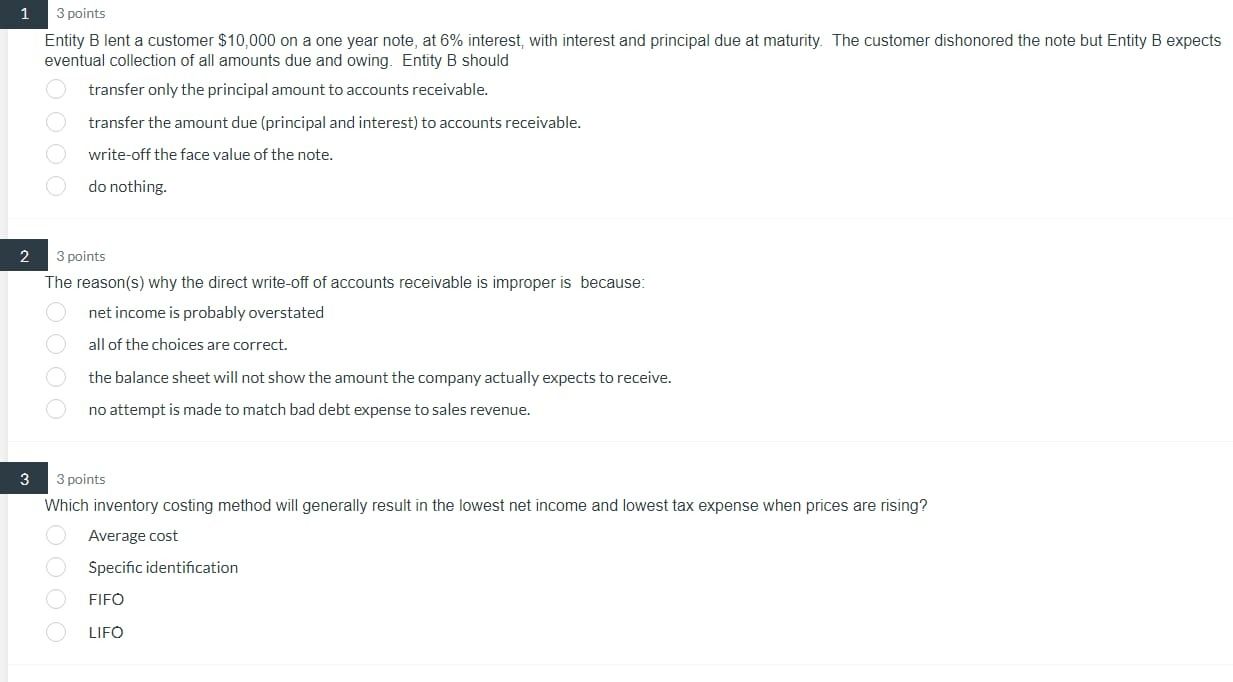Image resolution: width=1233 pixels, height=682 pixels.
Task: Select "net income is probably overstated"
Action: click(x=55, y=312)
